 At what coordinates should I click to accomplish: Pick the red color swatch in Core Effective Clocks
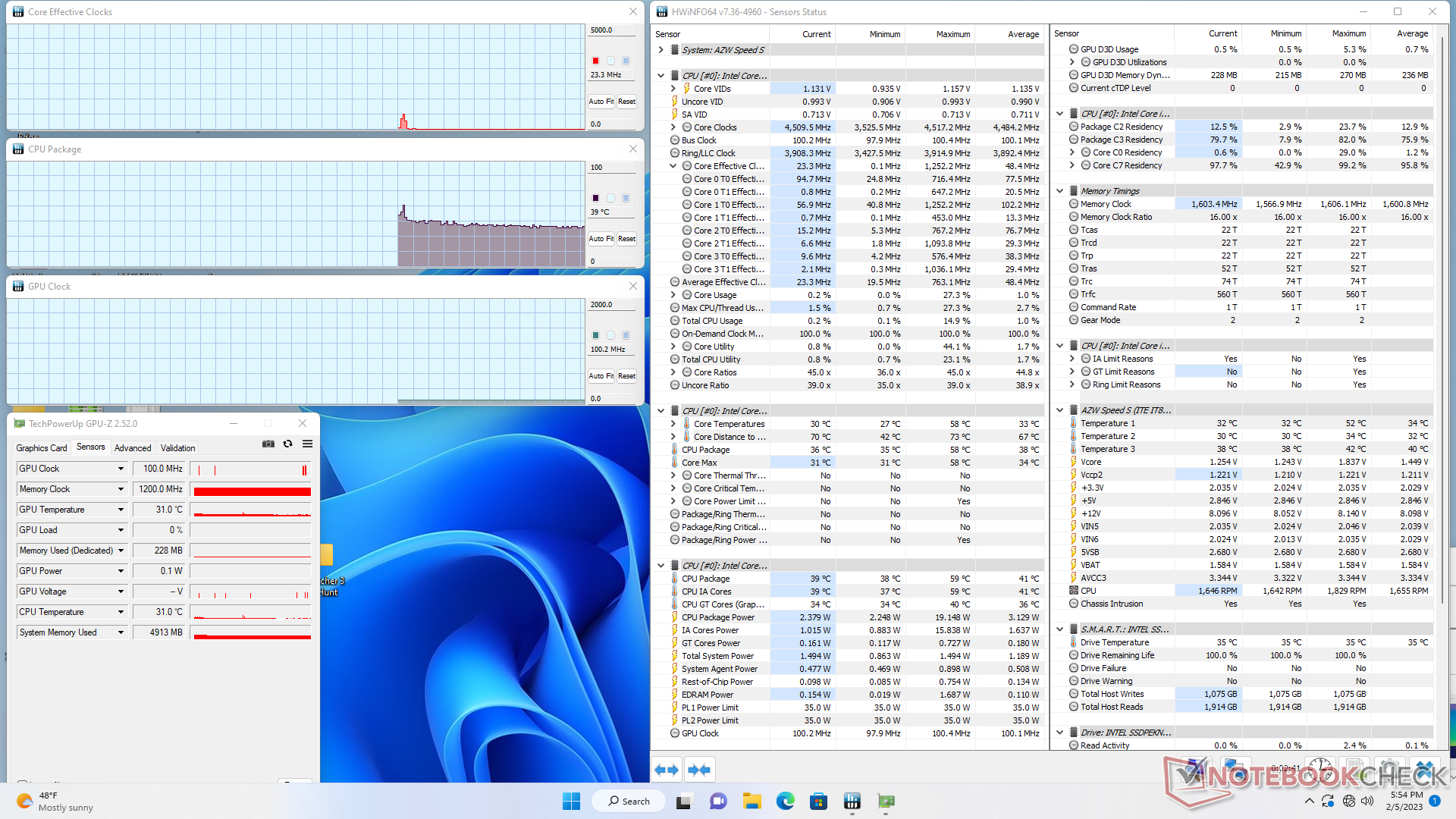coord(595,61)
